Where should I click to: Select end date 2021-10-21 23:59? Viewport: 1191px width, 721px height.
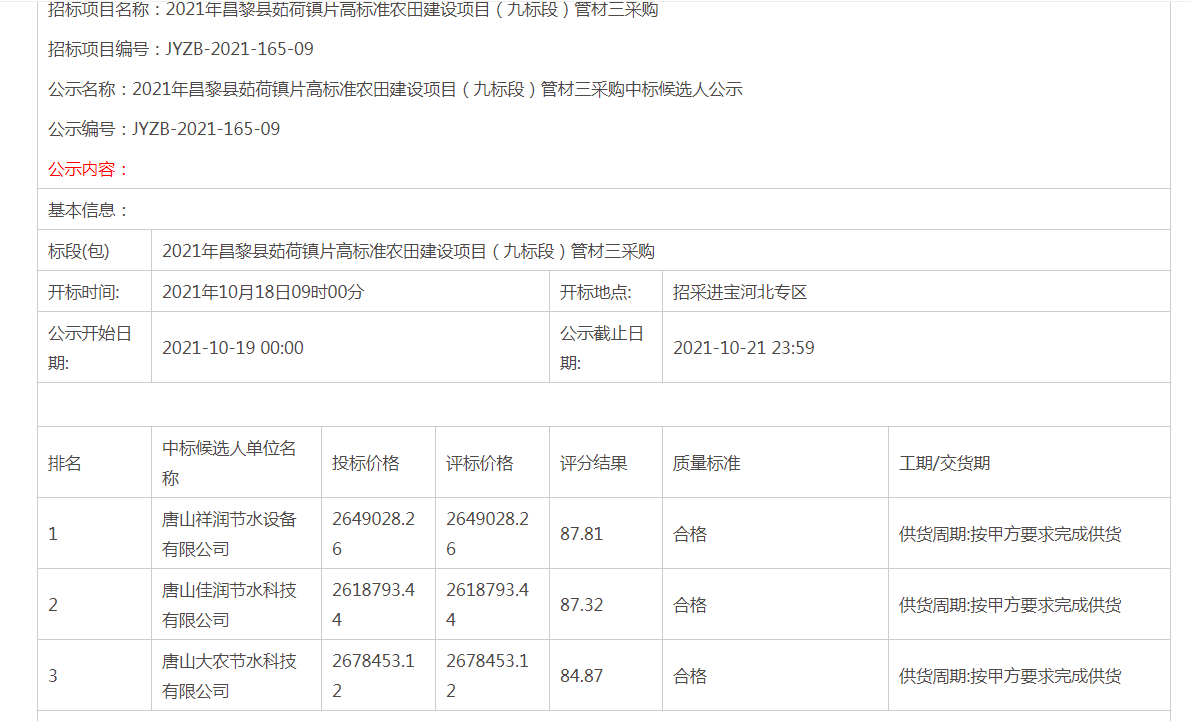click(x=744, y=348)
